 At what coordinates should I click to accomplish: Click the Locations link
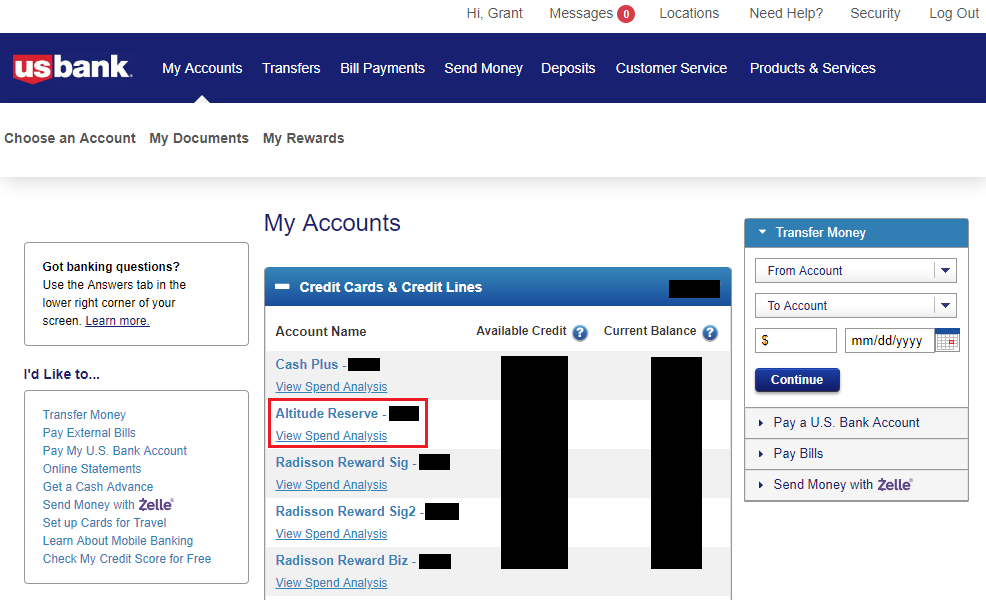pyautogui.click(x=689, y=13)
